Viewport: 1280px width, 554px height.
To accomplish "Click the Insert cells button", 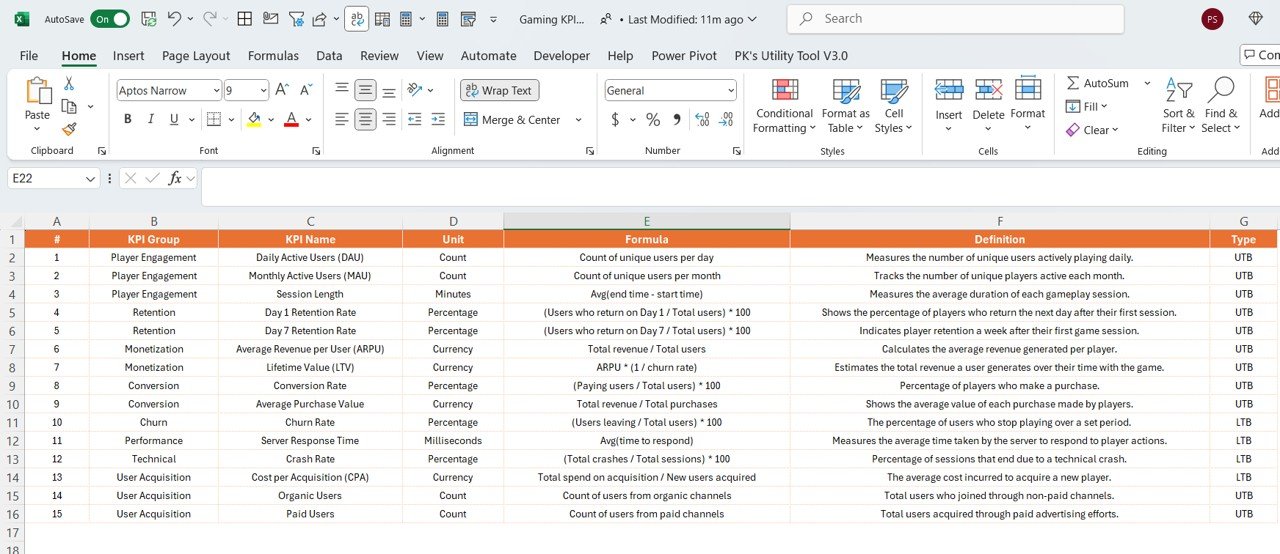I will [x=949, y=105].
